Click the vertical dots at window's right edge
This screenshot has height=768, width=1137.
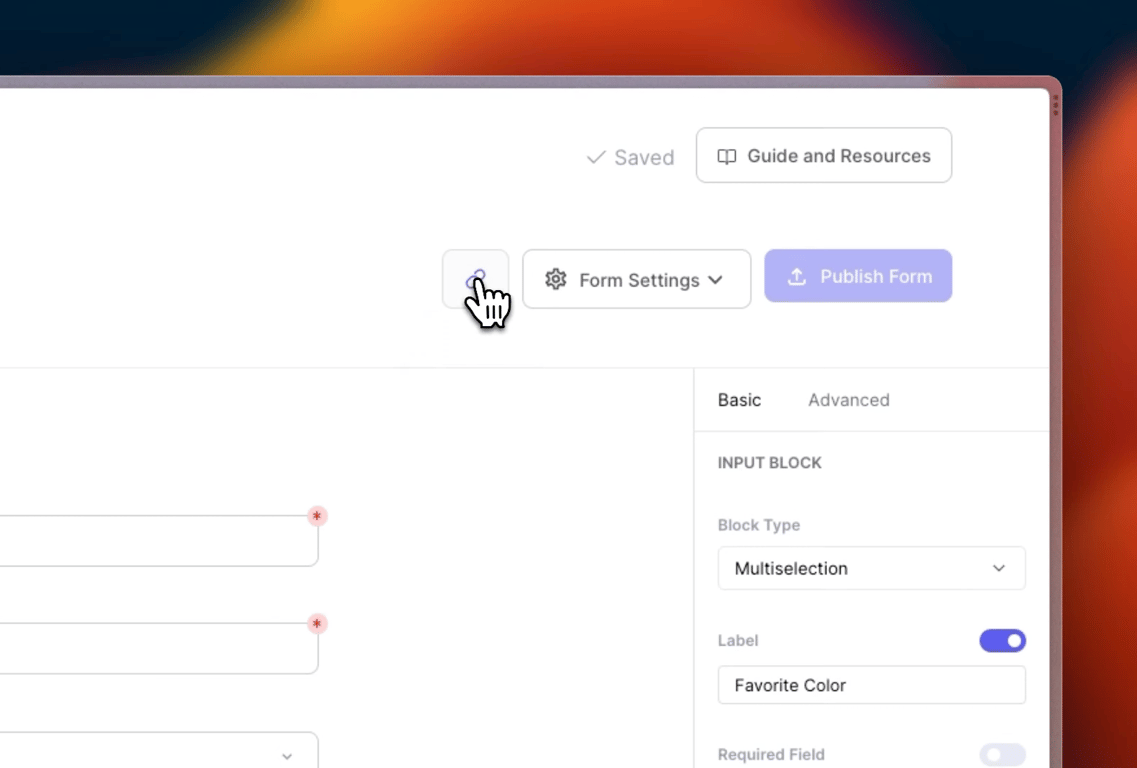tap(1055, 105)
